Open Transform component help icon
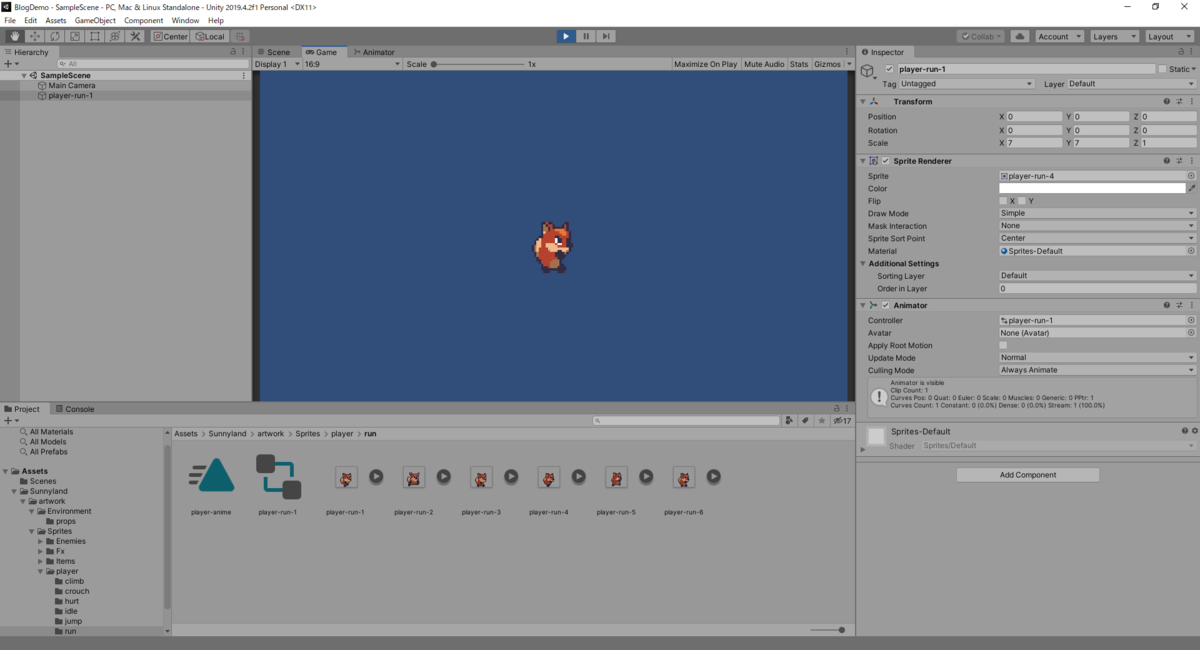Image resolution: width=1200 pixels, height=650 pixels. [1166, 101]
